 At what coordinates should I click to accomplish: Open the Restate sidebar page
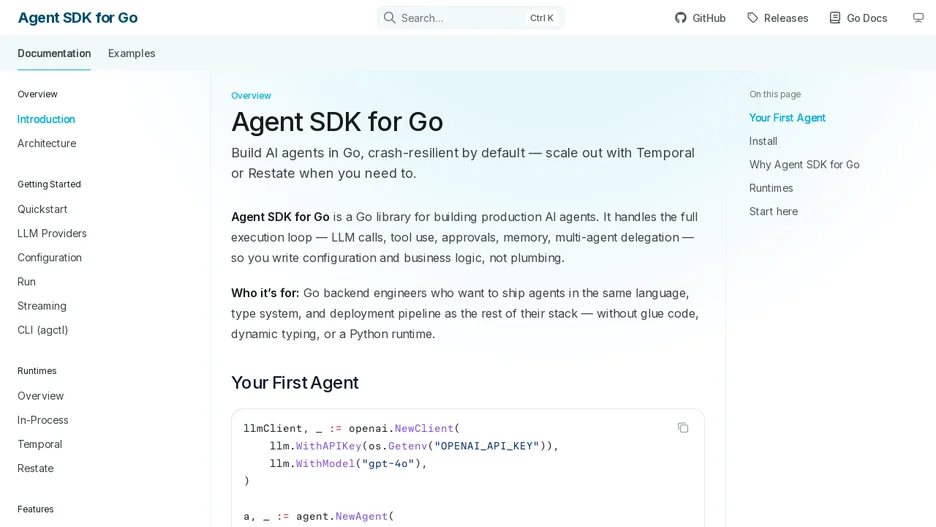click(x=35, y=469)
